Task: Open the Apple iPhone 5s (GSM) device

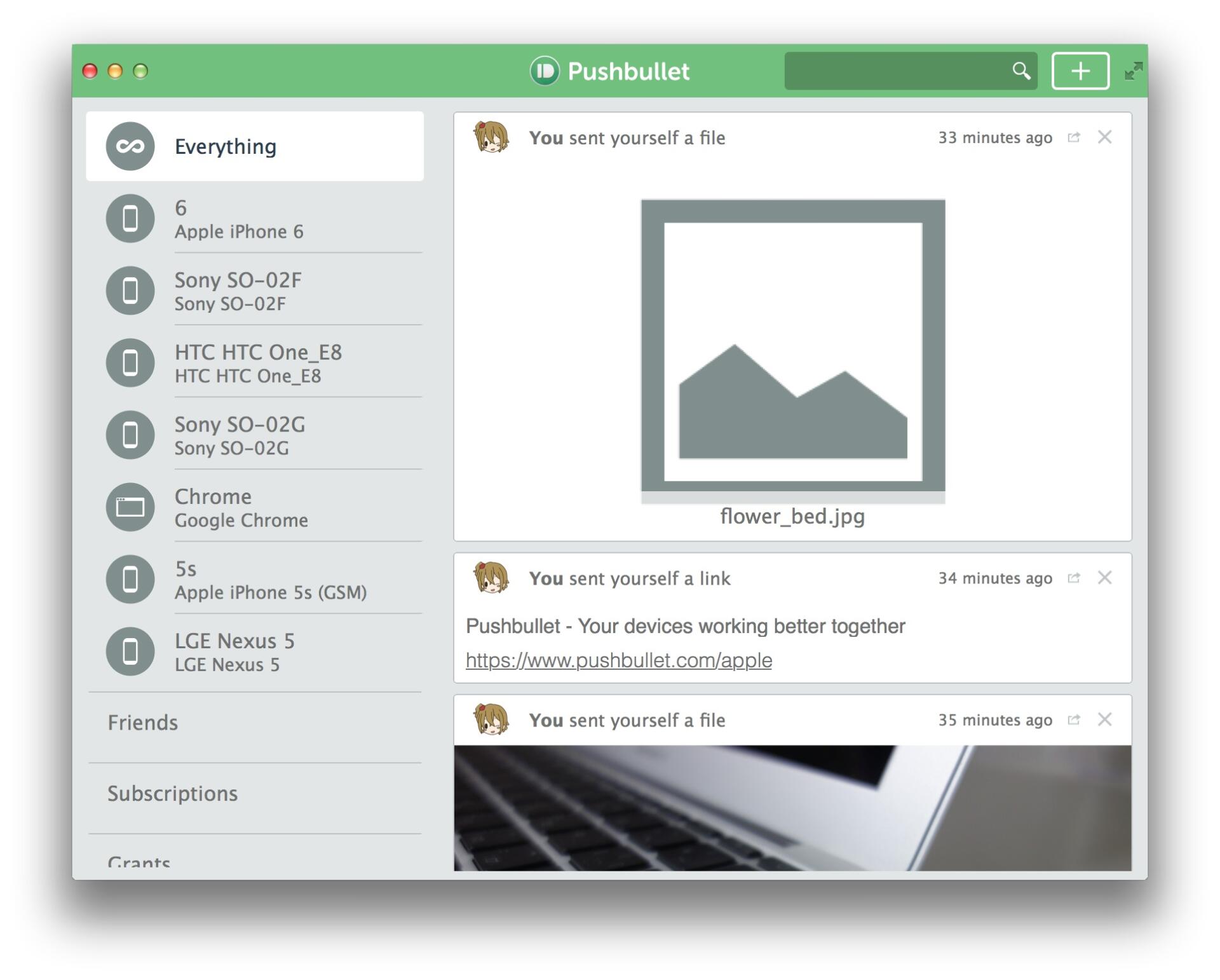Action: [255, 579]
